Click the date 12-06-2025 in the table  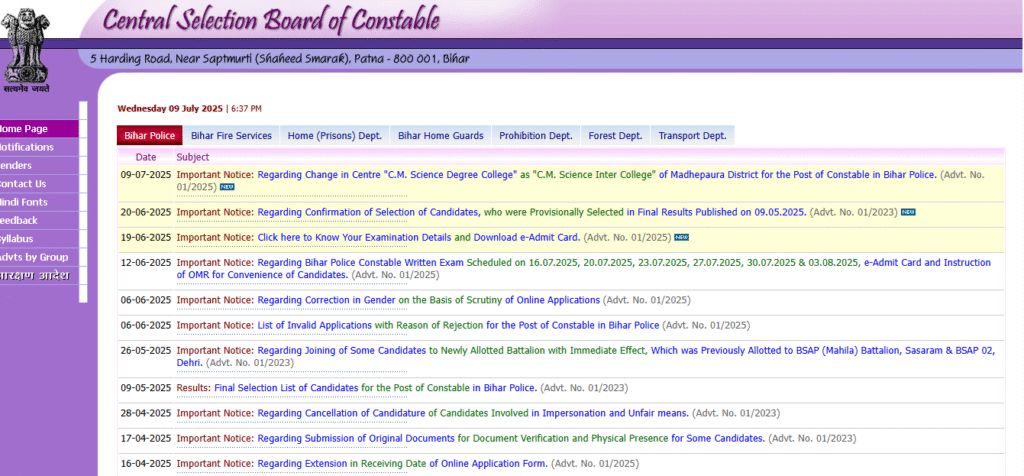click(146, 262)
